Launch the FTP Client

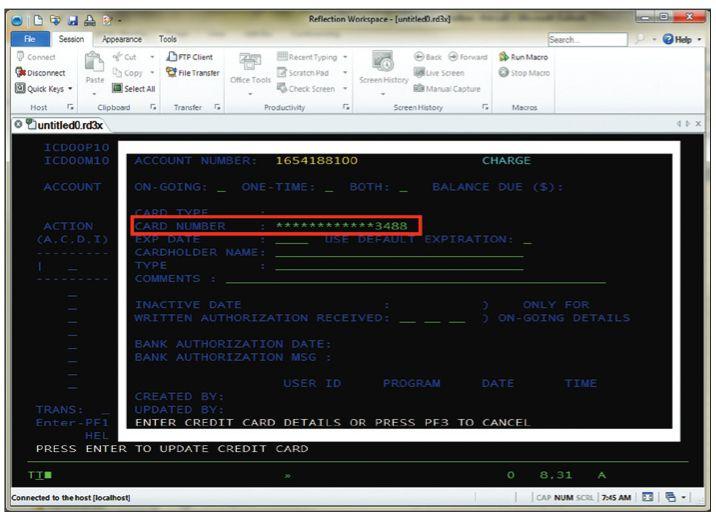[190, 57]
